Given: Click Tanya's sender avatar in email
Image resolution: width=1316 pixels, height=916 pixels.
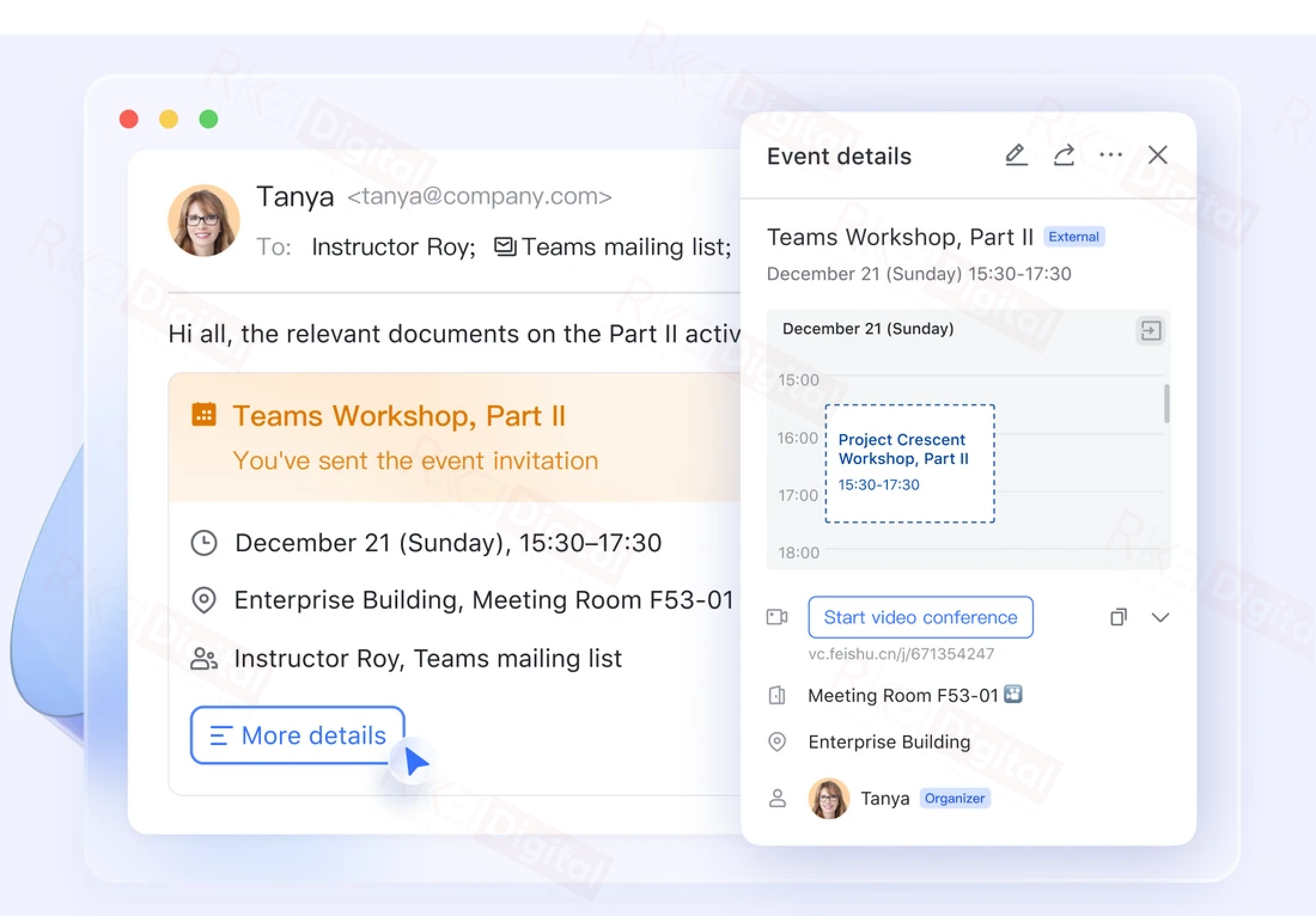Looking at the screenshot, I should [x=204, y=221].
